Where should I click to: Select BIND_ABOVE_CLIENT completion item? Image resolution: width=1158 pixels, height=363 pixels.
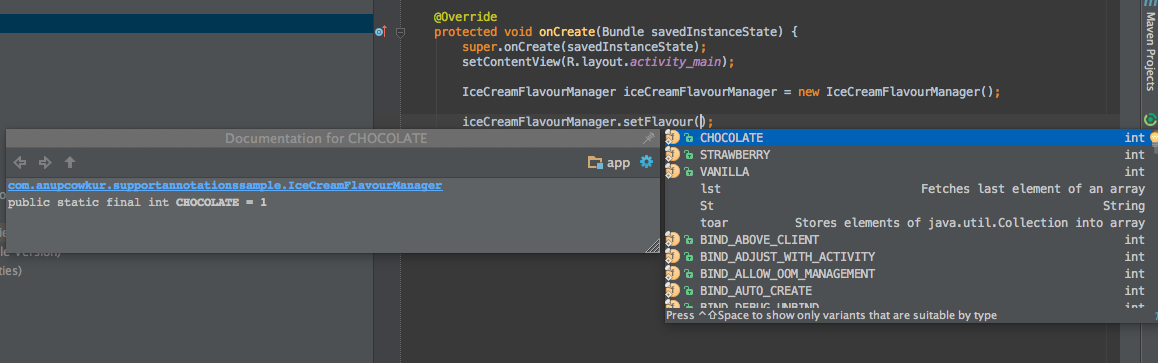tap(905, 240)
